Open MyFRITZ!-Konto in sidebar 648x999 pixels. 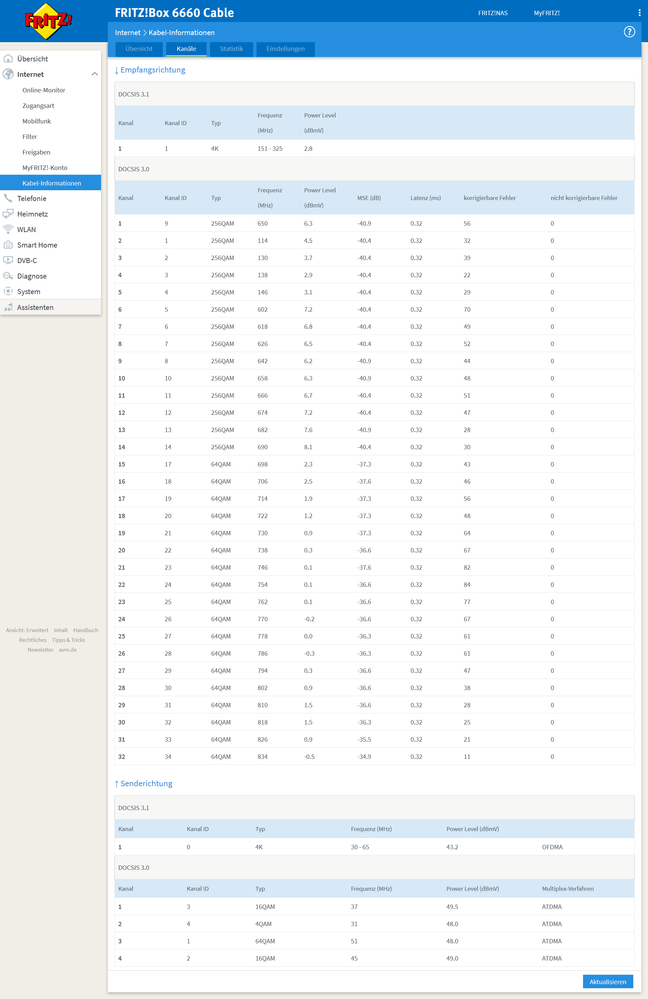(45, 168)
